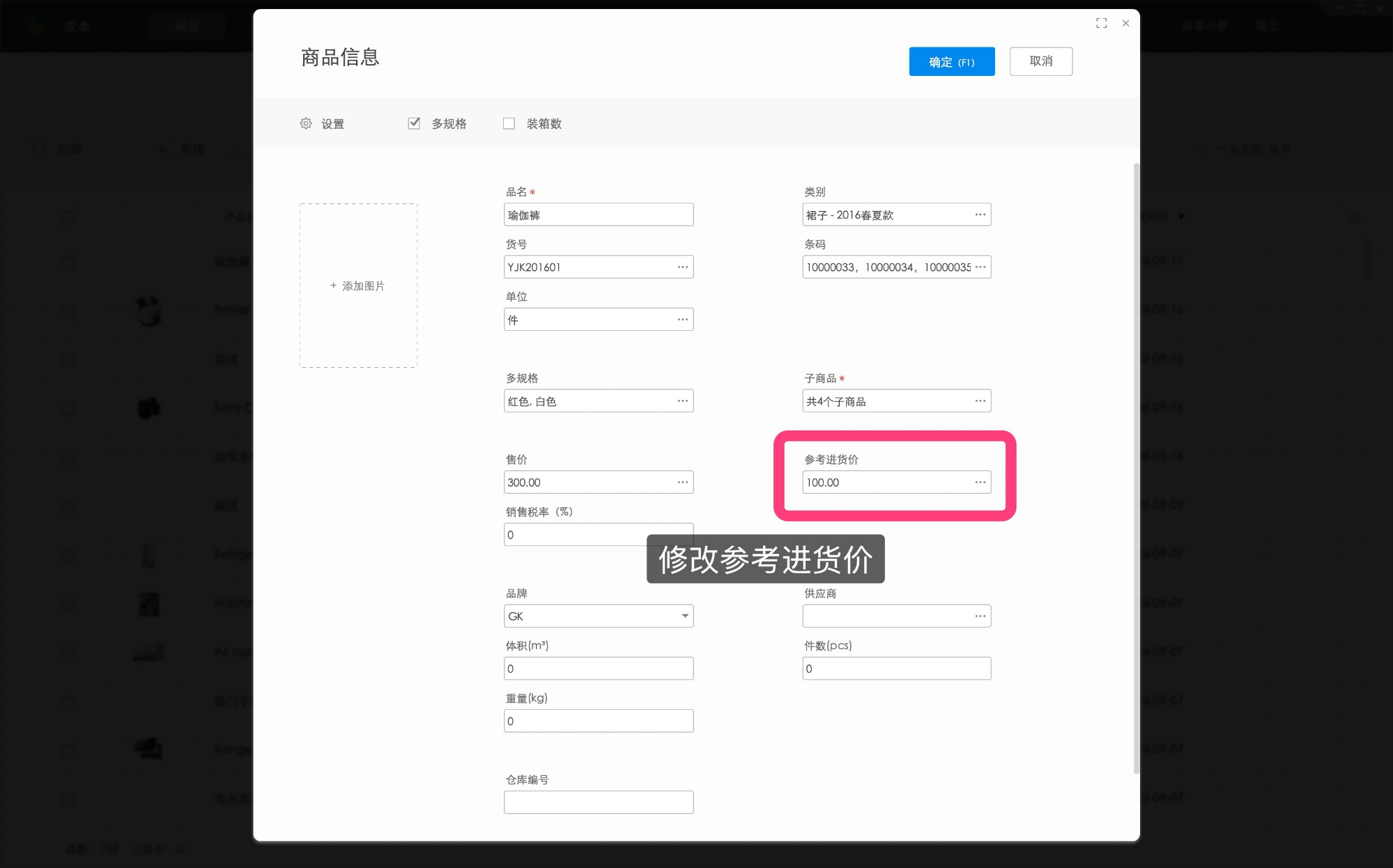This screenshot has height=868, width=1393.
Task: Click the 重量(kg) input field
Action: click(x=598, y=720)
